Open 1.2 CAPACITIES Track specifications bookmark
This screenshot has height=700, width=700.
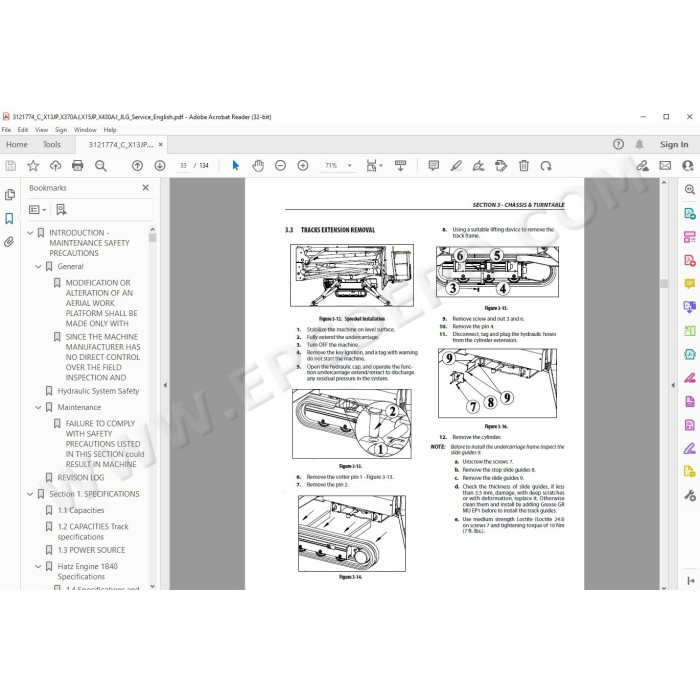point(93,532)
